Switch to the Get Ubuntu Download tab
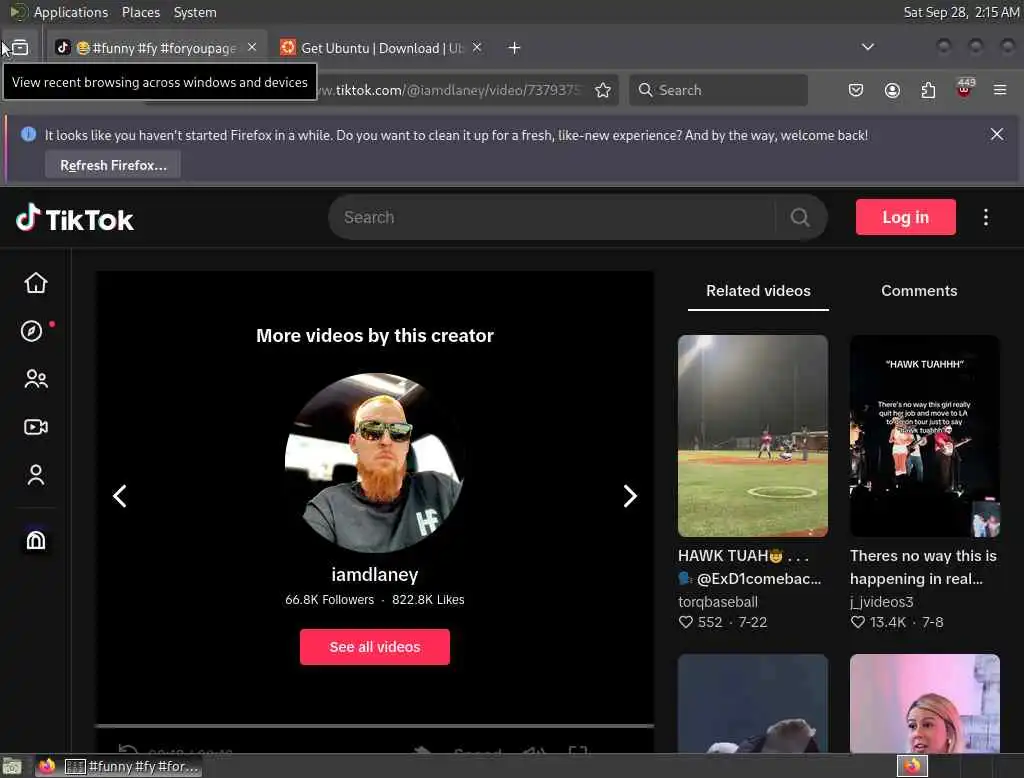1024x778 pixels. [381, 48]
